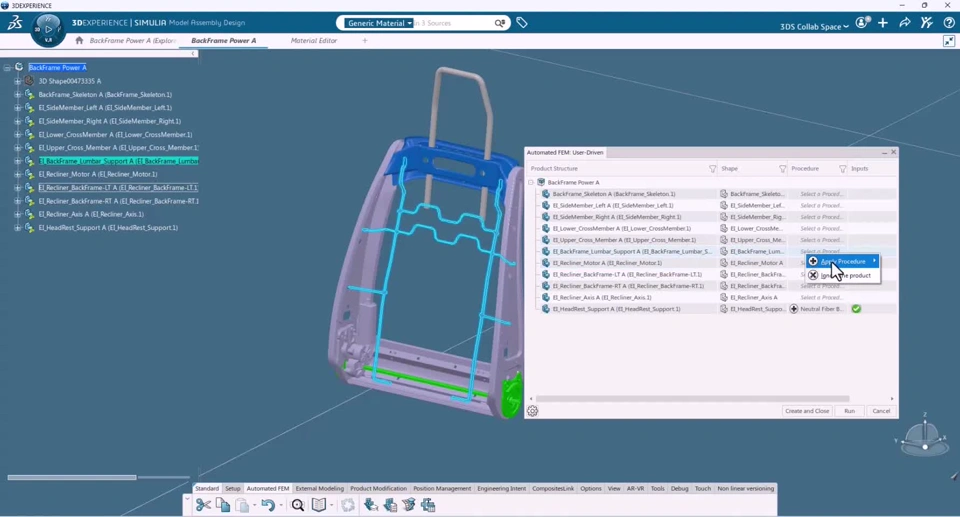
Task: Click the first blue import arrow icon in toolbar
Action: click(x=370, y=505)
